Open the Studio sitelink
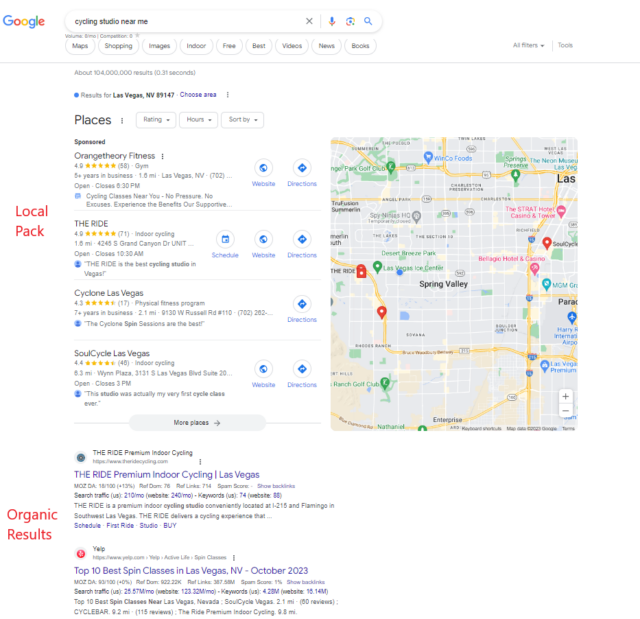The image size is (640, 619). tap(149, 526)
